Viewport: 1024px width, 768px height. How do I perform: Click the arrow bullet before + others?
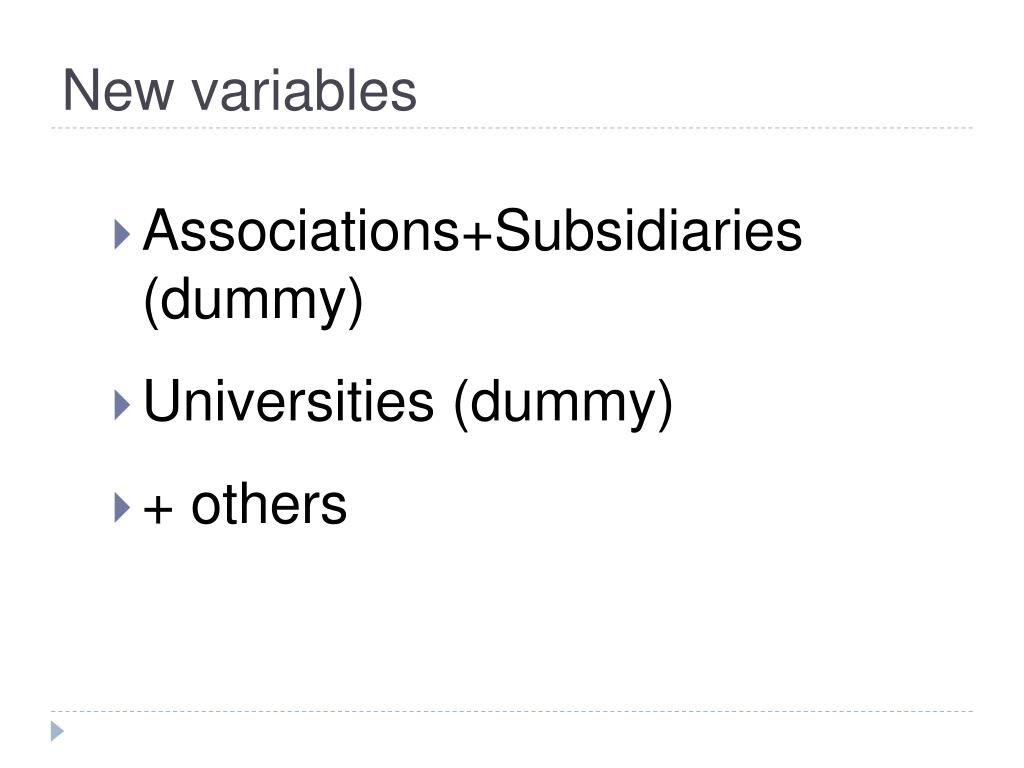(x=122, y=507)
